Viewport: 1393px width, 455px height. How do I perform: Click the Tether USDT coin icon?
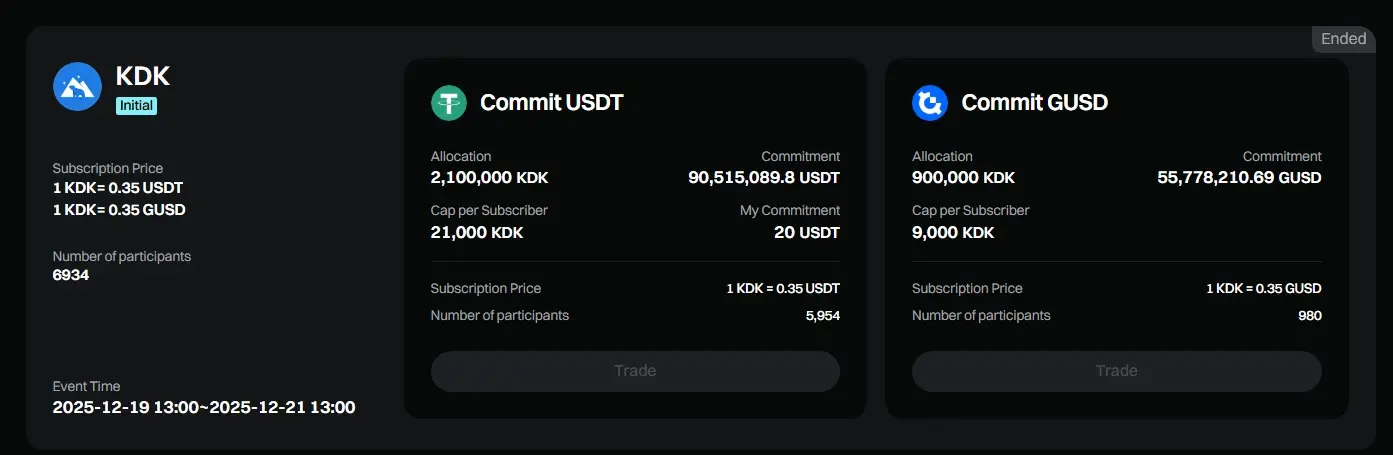coord(449,102)
